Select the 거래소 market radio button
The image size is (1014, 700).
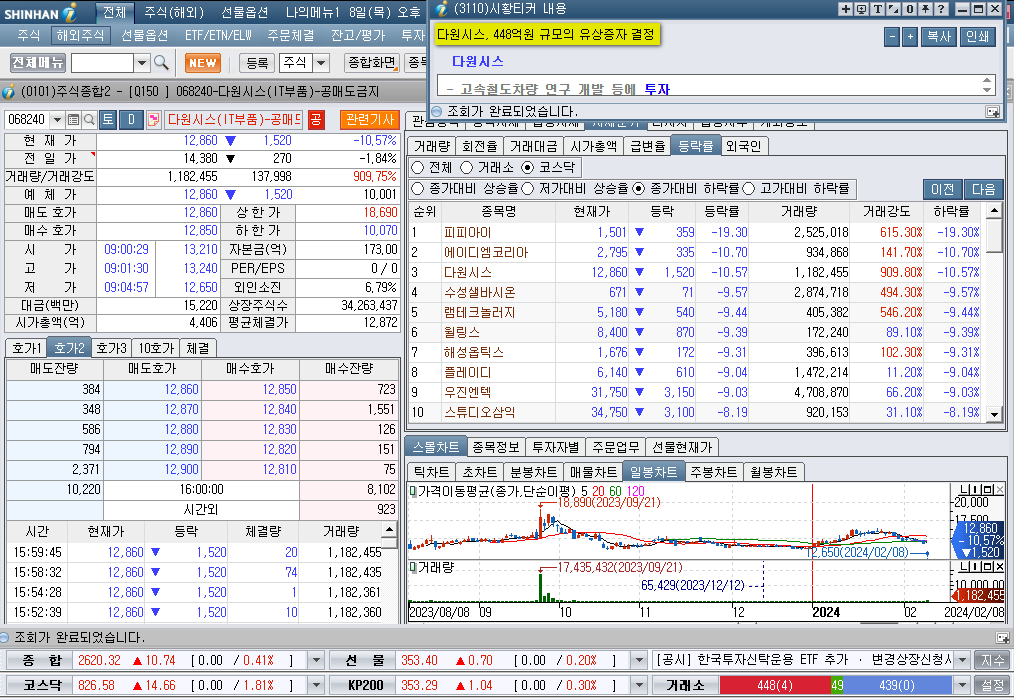pyautogui.click(x=467, y=168)
